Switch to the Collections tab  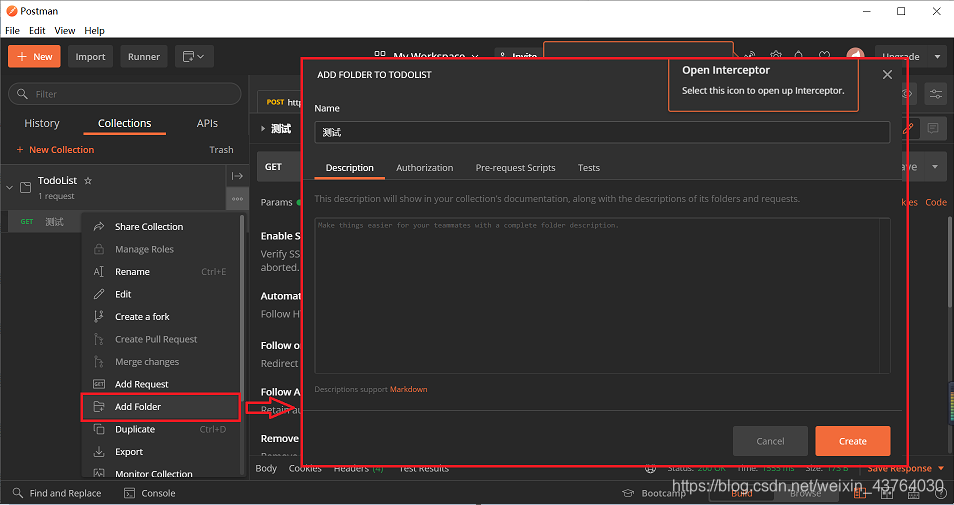[125, 123]
